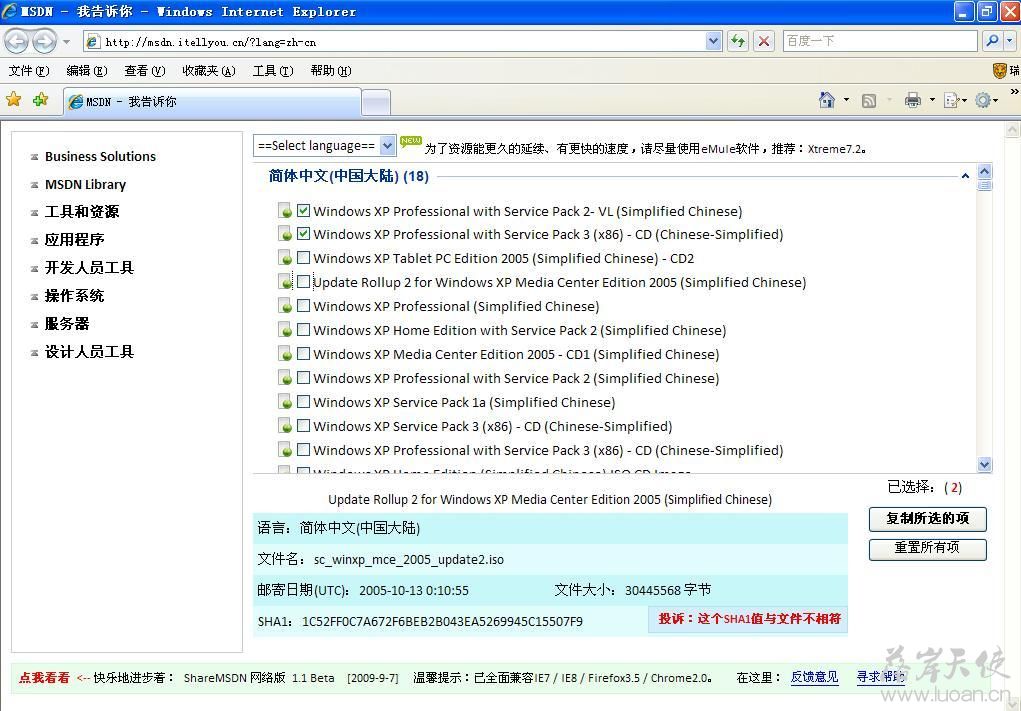
Task: Click download icon beside Update Rollup 2
Action: (285, 282)
